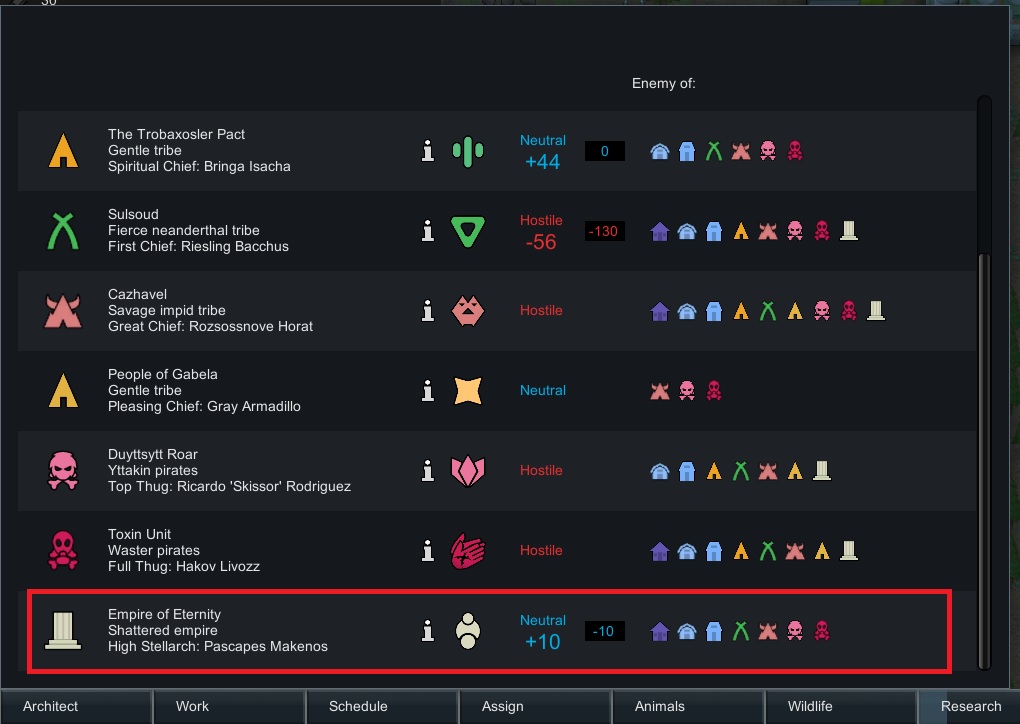
Task: Open People of Gabela info icon
Action: [x=428, y=391]
